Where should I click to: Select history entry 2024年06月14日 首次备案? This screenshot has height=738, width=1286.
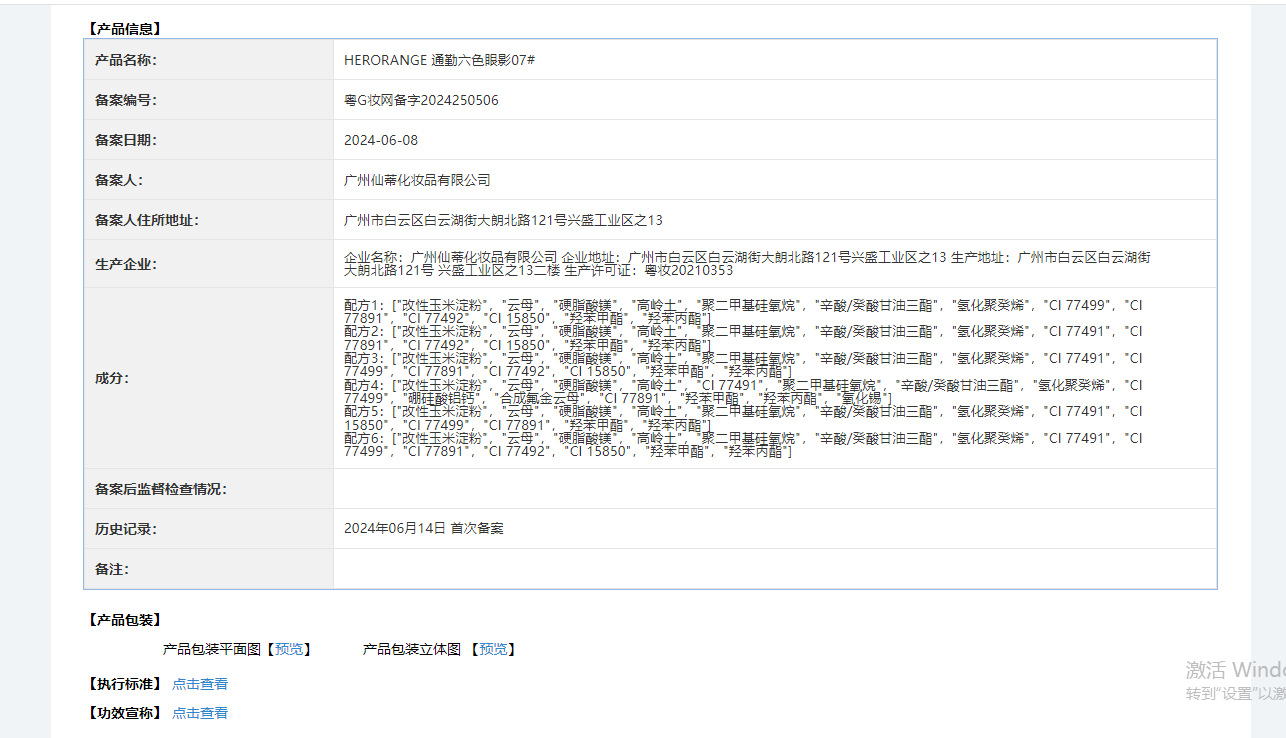point(424,528)
